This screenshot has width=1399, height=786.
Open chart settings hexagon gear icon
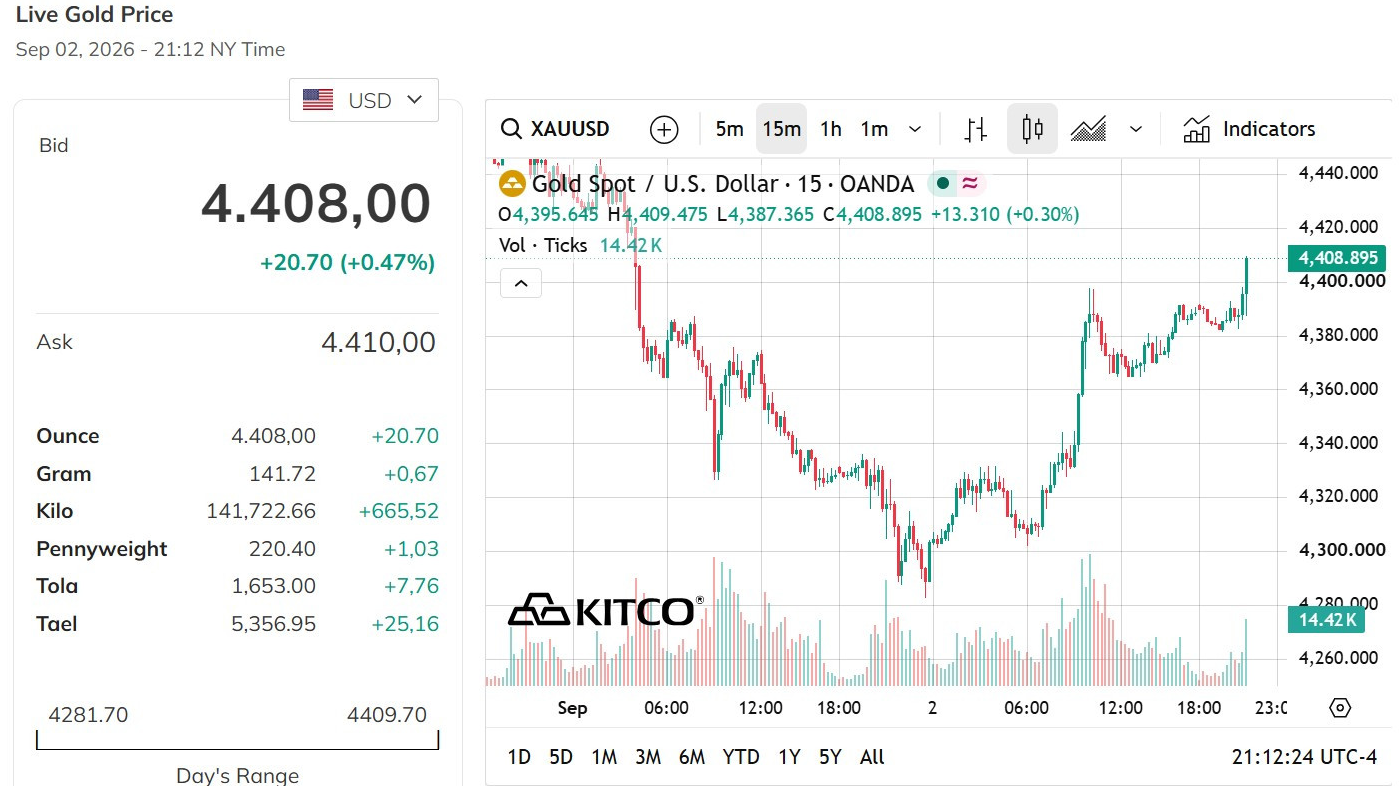coord(1340,708)
